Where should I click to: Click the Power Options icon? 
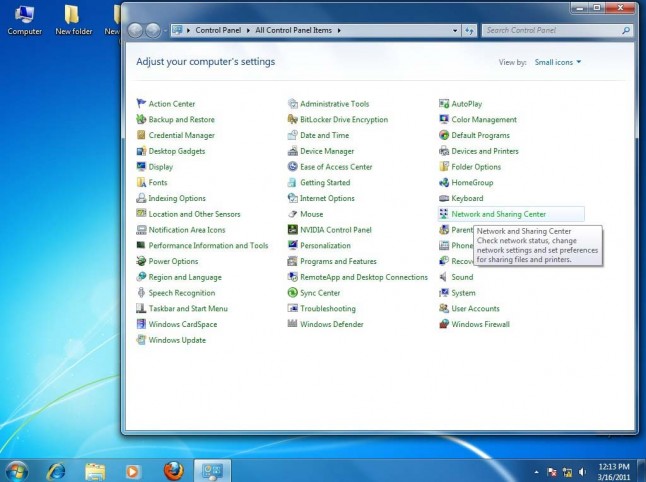click(x=141, y=261)
